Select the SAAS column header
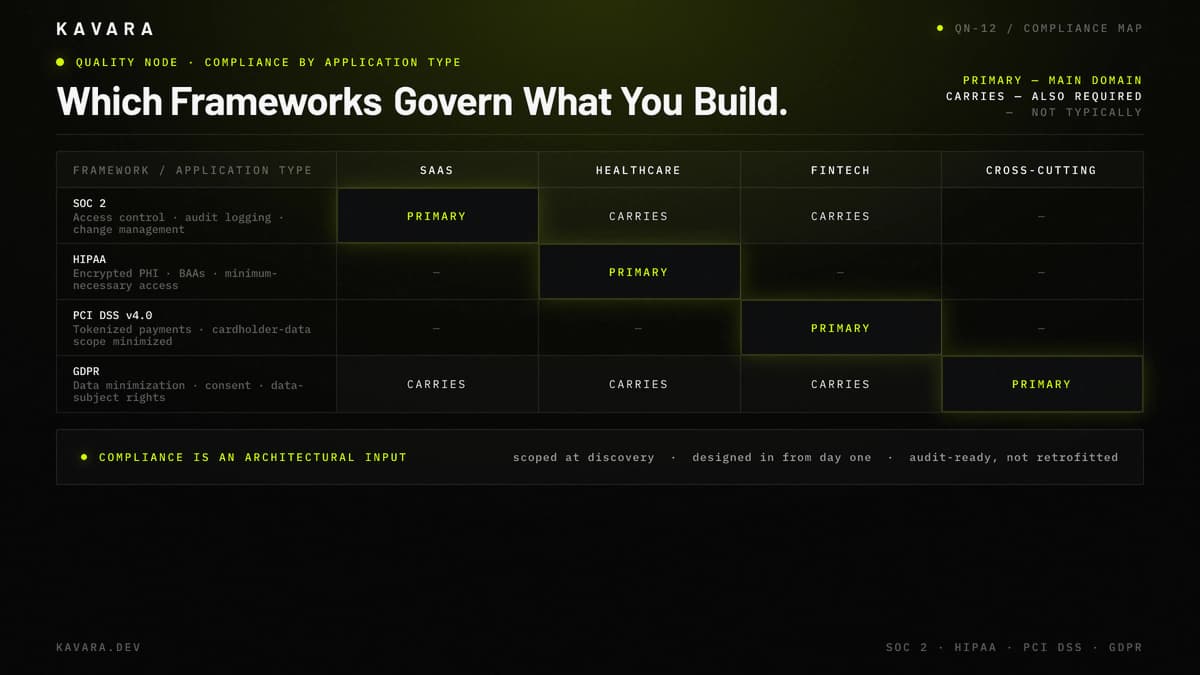Image resolution: width=1200 pixels, height=675 pixels. tap(437, 170)
